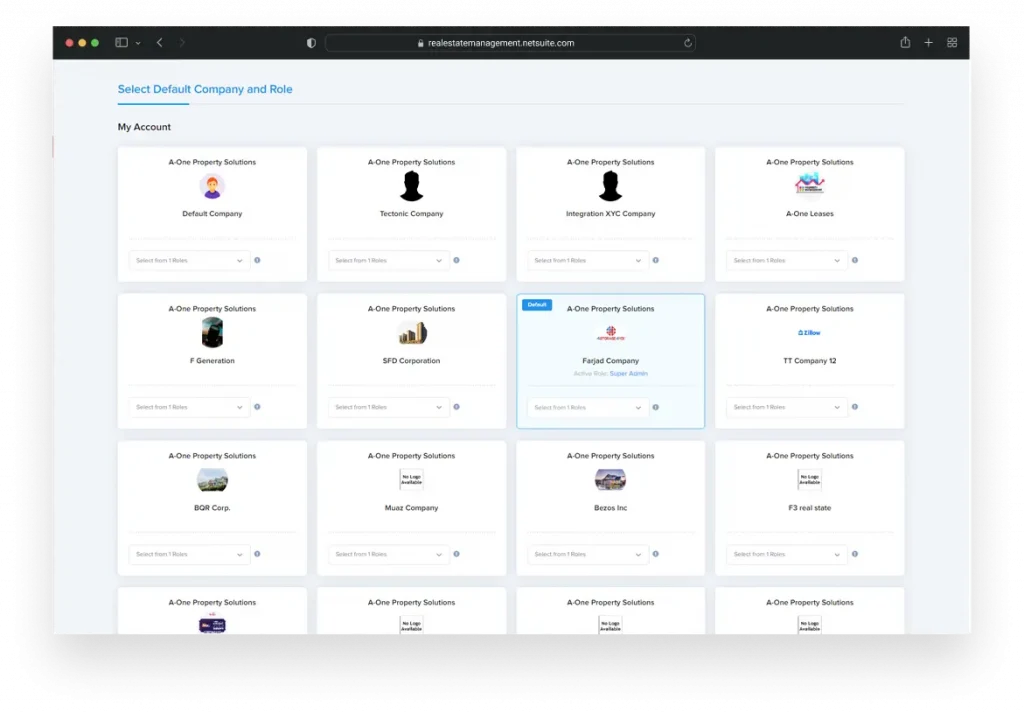Select the Select Default Company and Role tab

205,89
